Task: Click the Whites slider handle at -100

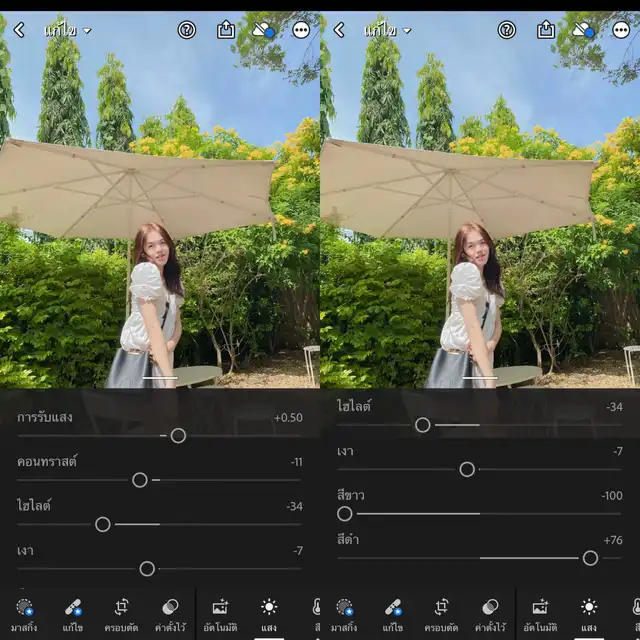Action: [345, 513]
